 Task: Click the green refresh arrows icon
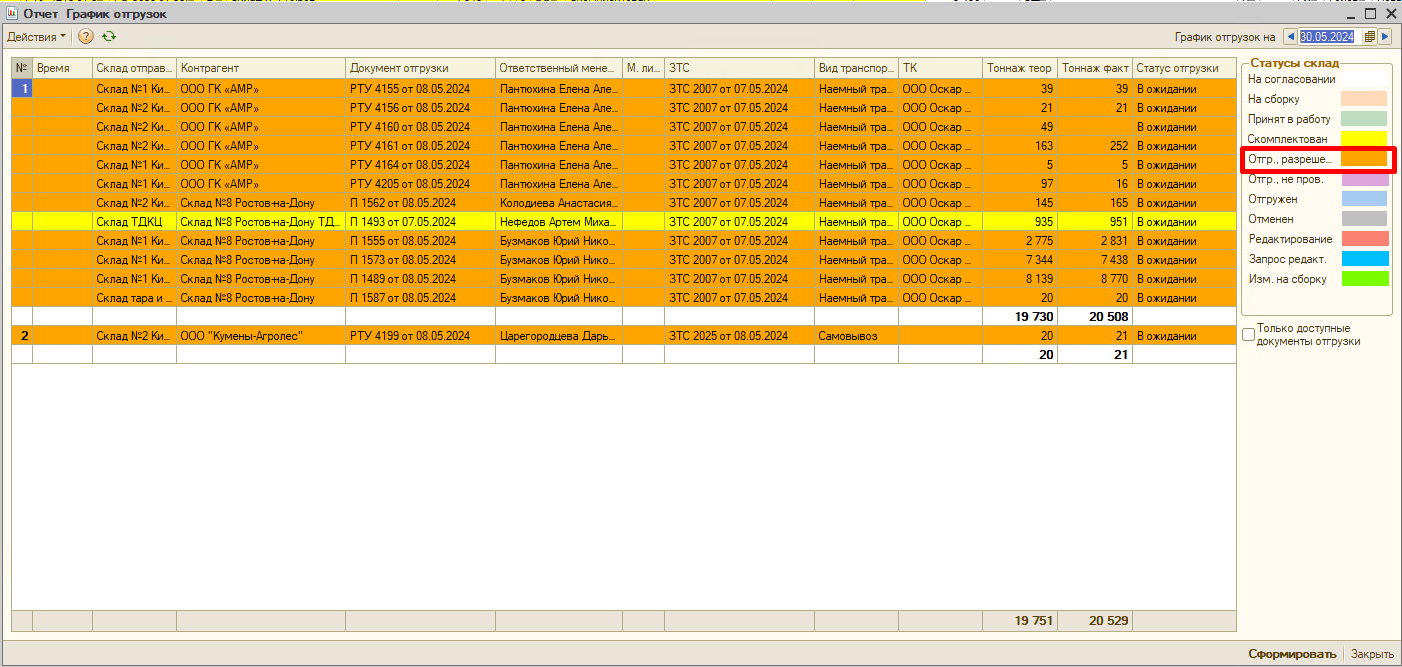[x=109, y=36]
